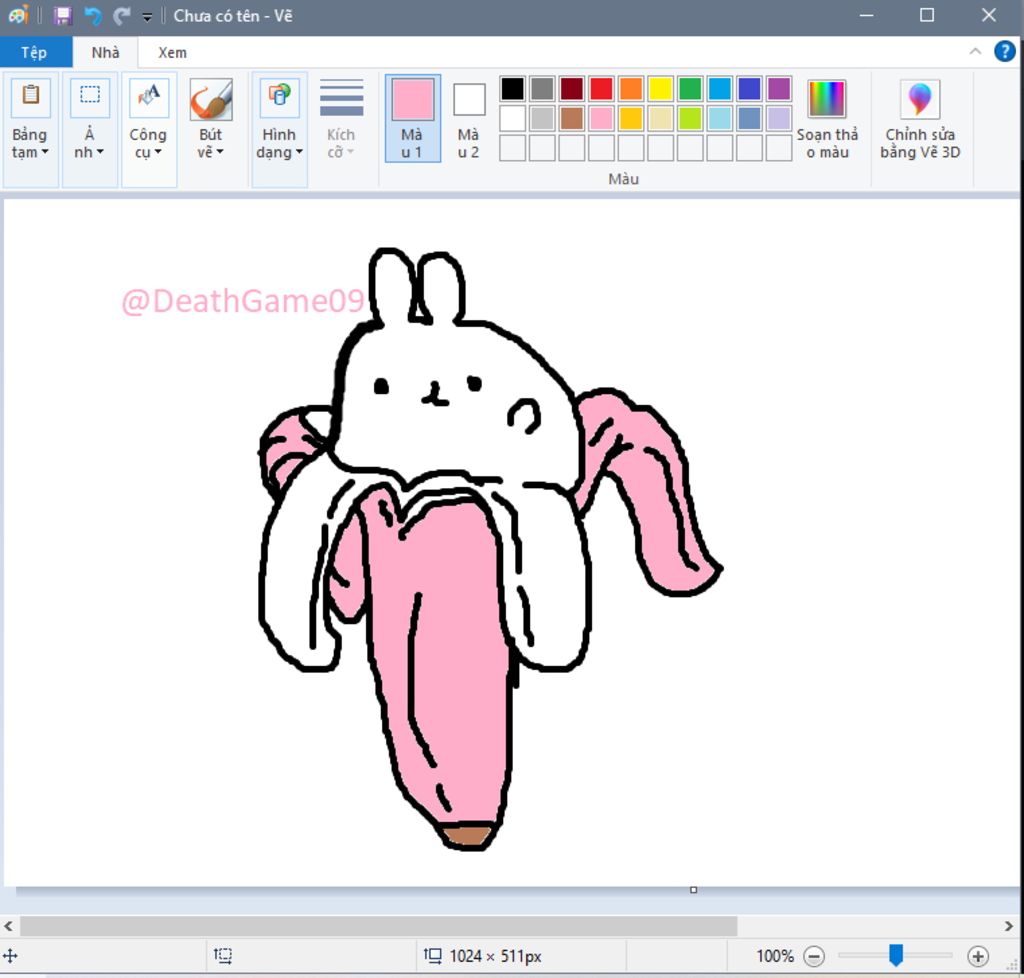The width and height of the screenshot is (1024, 978).
Task: Pick the lavender color swatch
Action: 778,118
